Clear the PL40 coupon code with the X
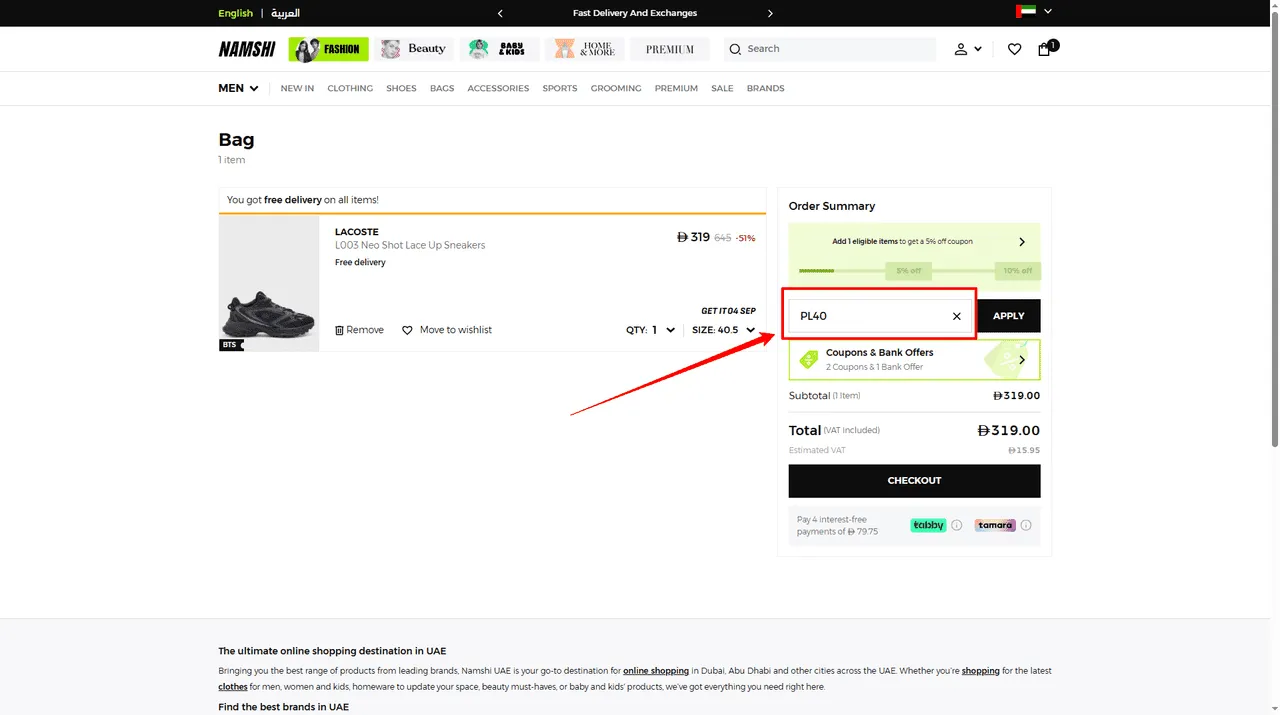The image size is (1280, 715). point(956,315)
